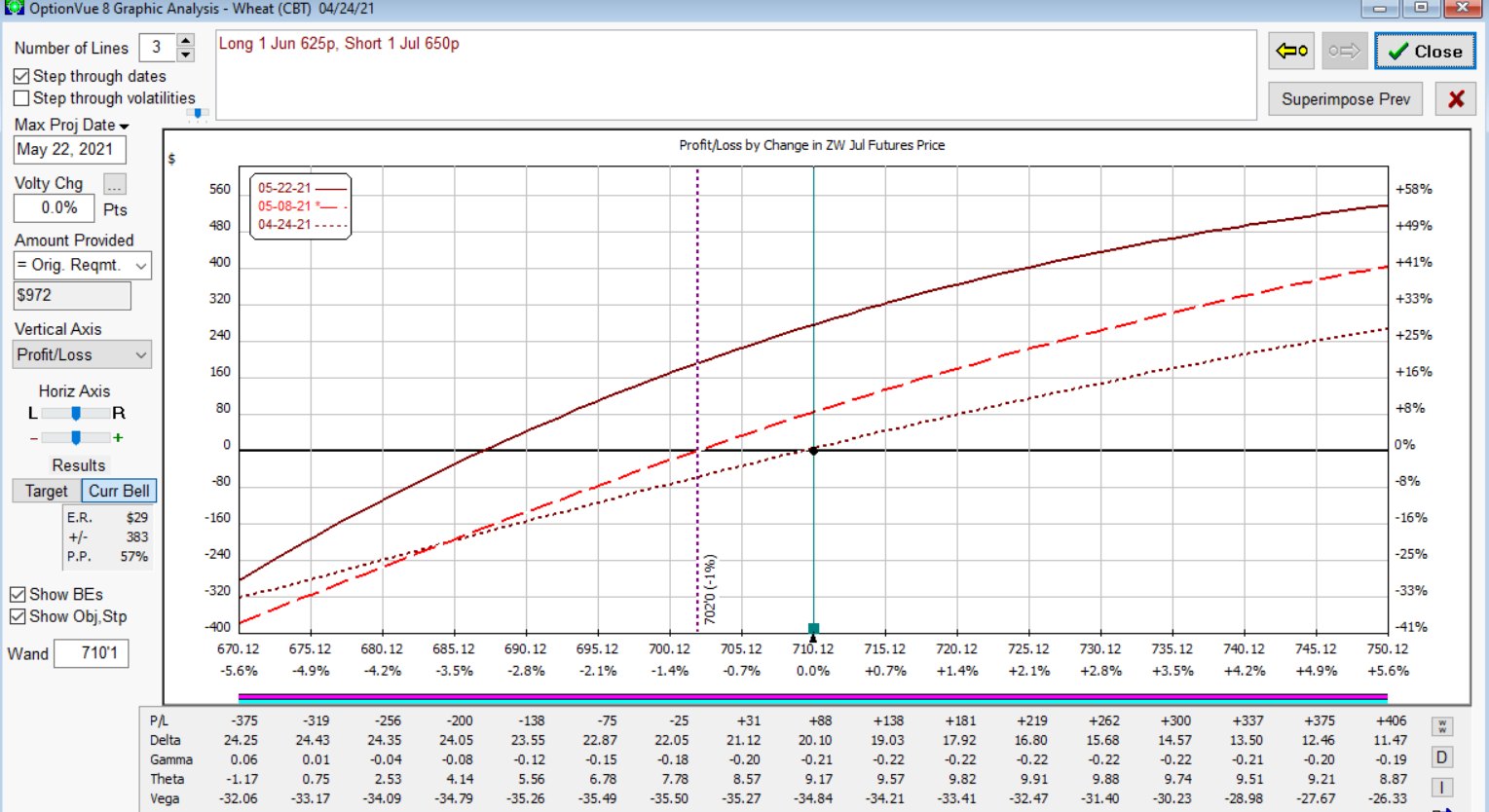Viewport: 1489px width, 812px height.
Task: Click the 'D' button by the data table
Action: coord(1442,757)
